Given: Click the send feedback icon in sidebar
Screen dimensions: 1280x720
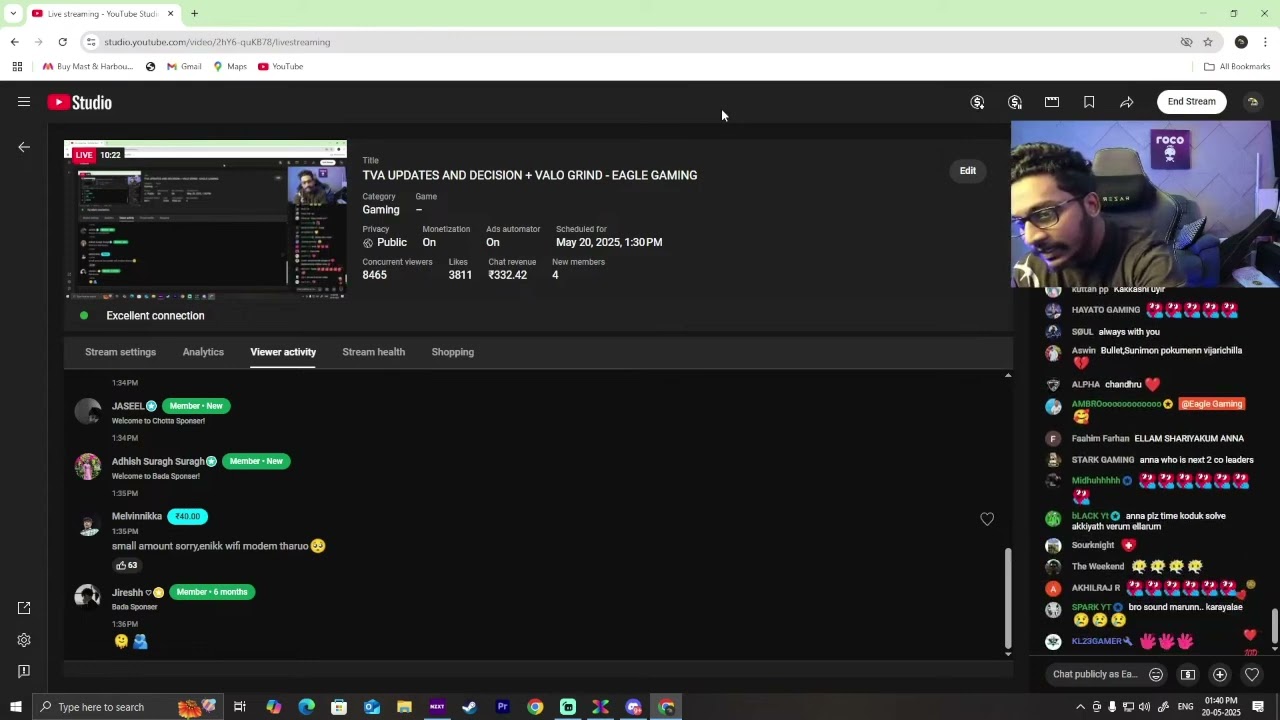Looking at the screenshot, I should [24, 671].
